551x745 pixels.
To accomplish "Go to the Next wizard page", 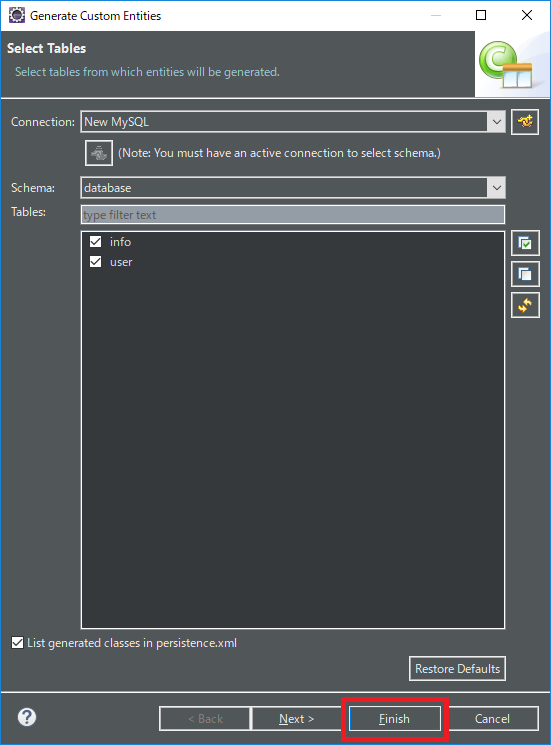I will tap(297, 719).
